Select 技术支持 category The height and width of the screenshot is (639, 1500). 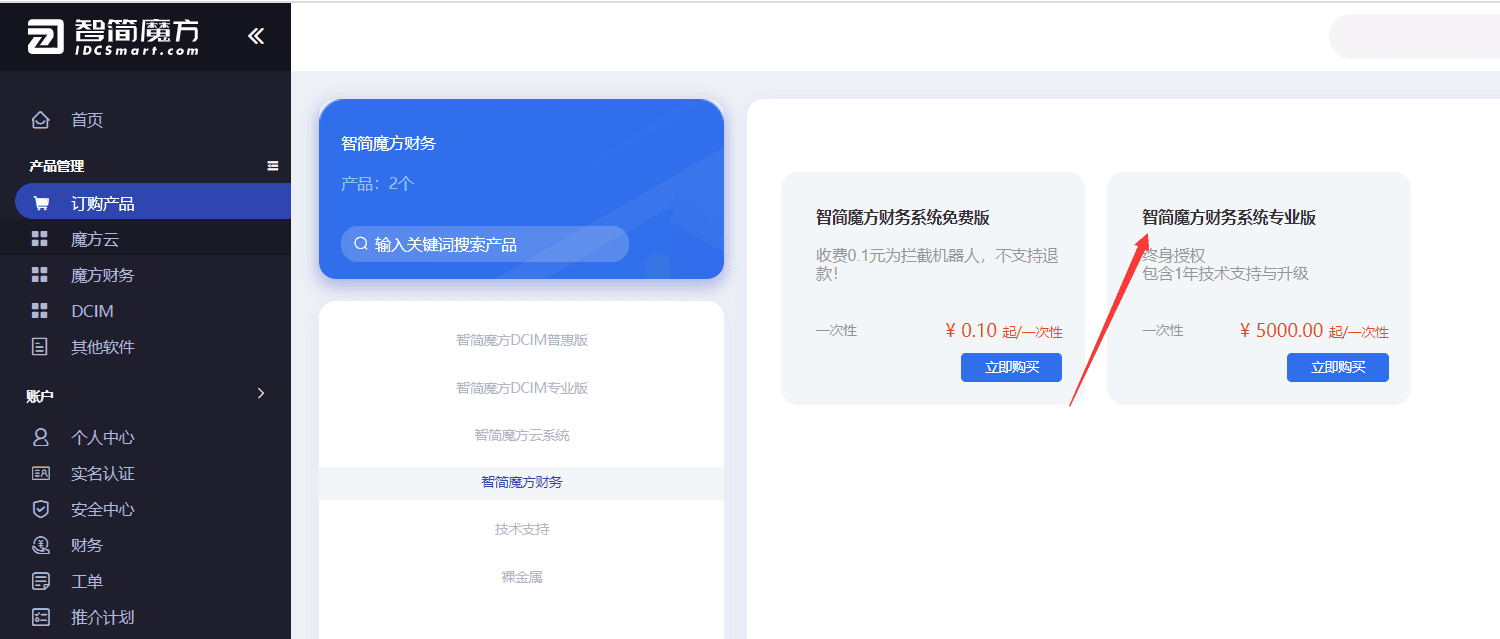click(522, 529)
